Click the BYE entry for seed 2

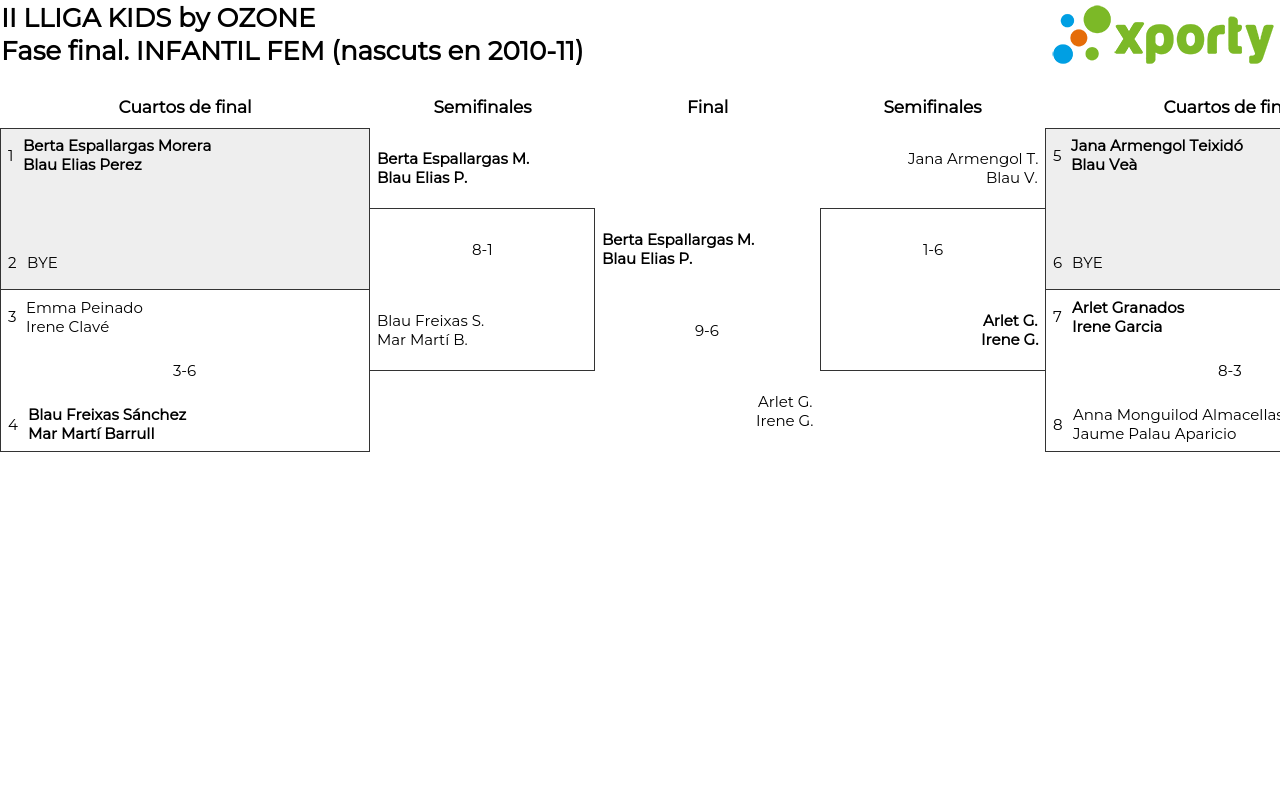click(42, 263)
